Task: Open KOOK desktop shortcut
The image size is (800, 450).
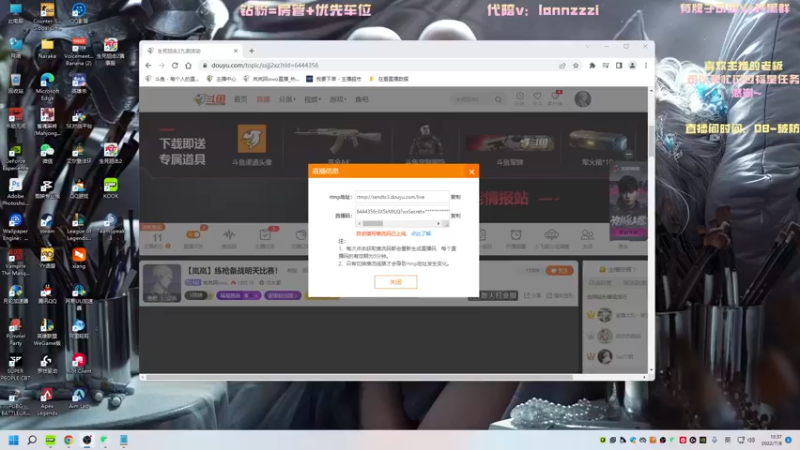Action: (x=111, y=188)
